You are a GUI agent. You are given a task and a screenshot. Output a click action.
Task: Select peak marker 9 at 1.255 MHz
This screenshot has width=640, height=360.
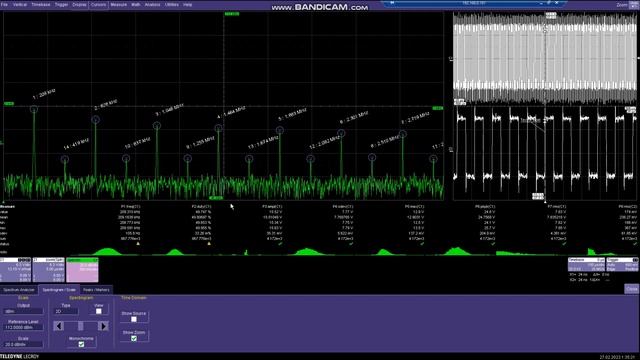click(188, 158)
